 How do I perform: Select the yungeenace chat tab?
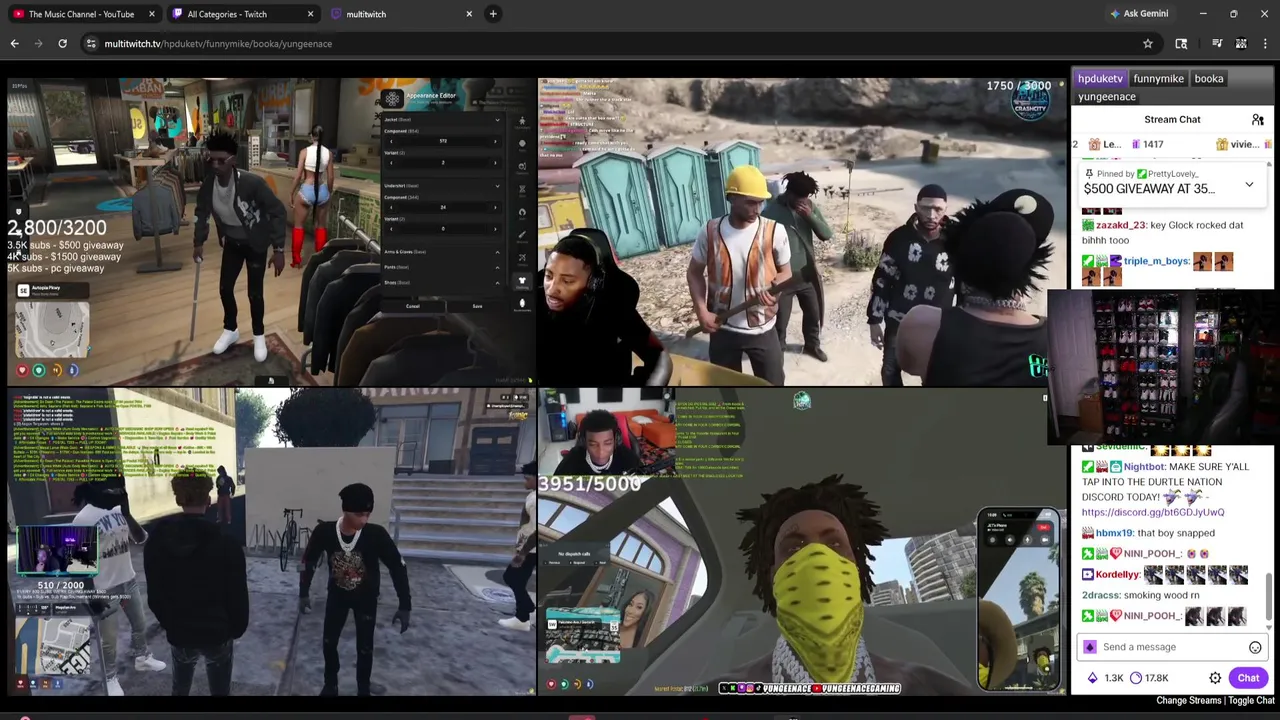(1107, 96)
